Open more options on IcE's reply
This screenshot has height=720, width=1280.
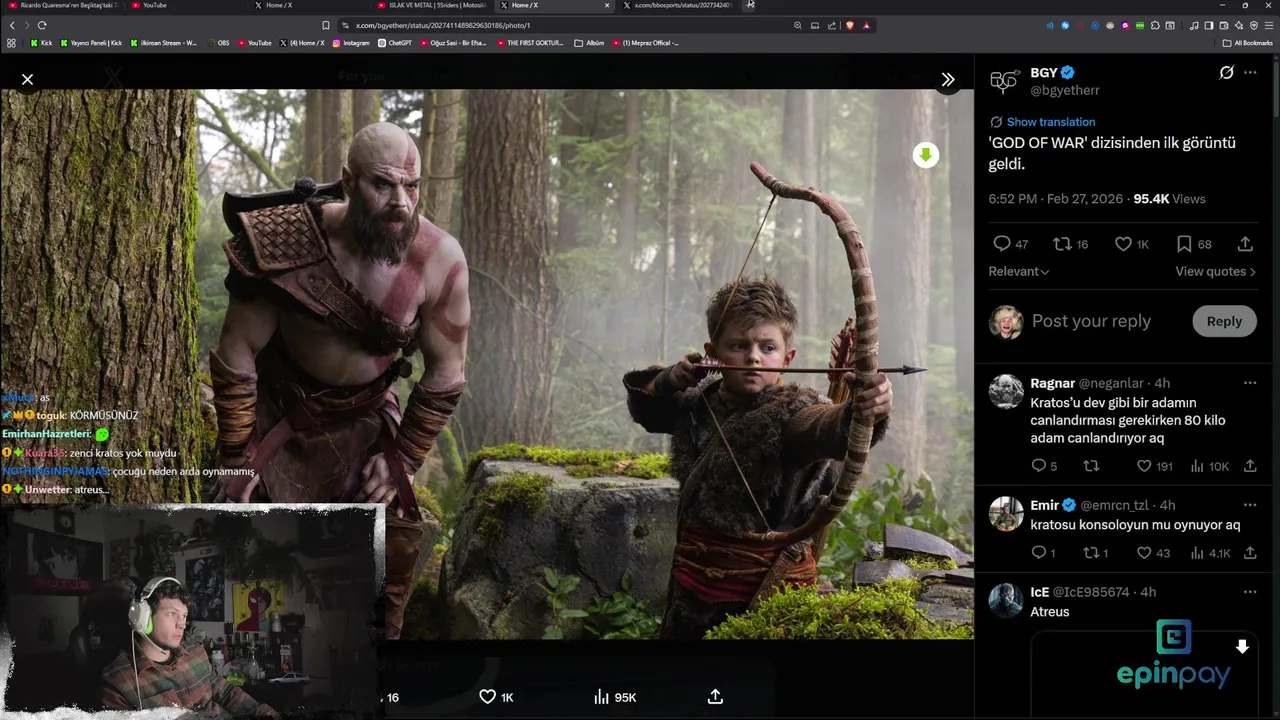[1250, 592]
